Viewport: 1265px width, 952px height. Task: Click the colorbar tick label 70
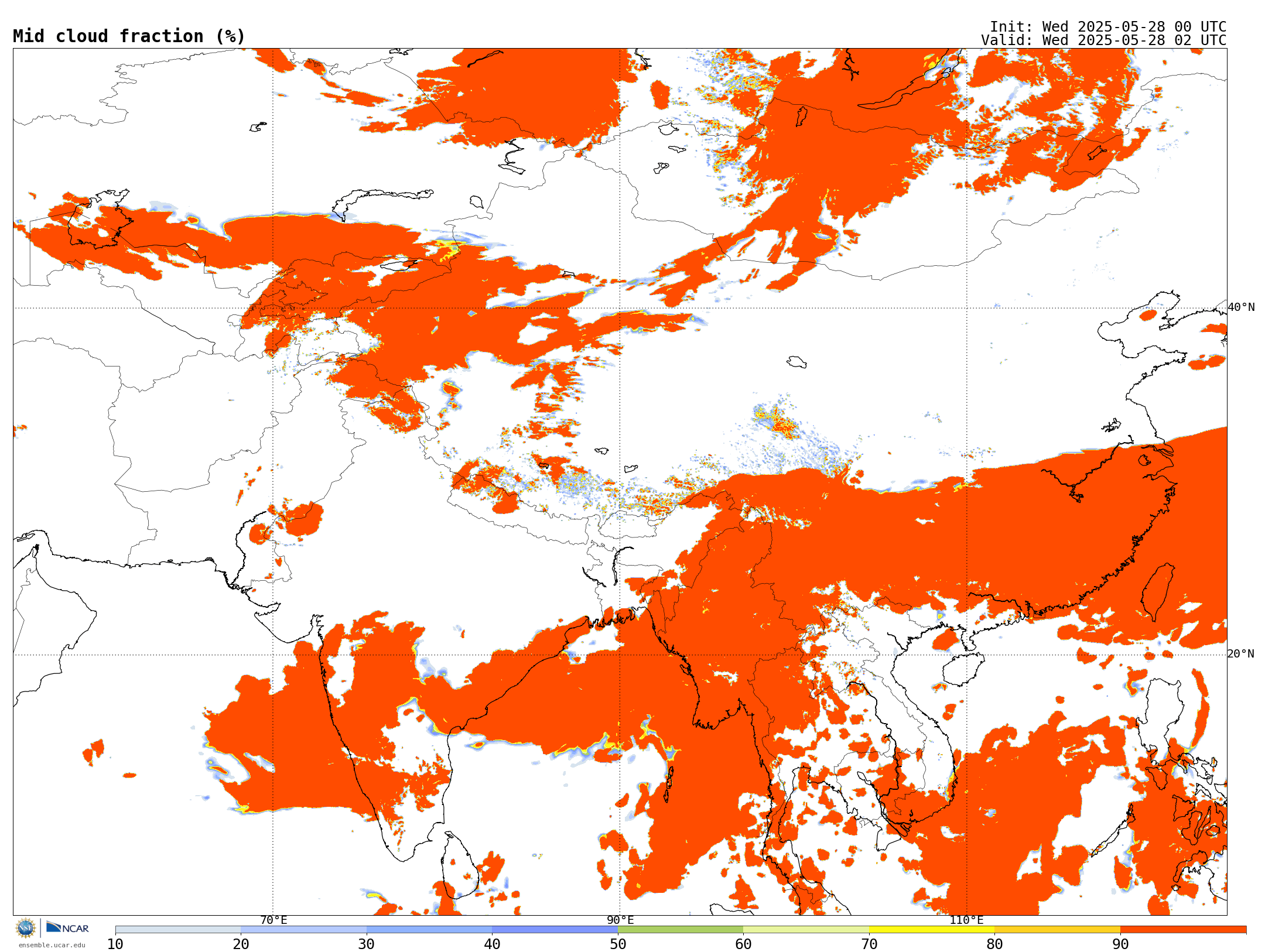pos(869,944)
